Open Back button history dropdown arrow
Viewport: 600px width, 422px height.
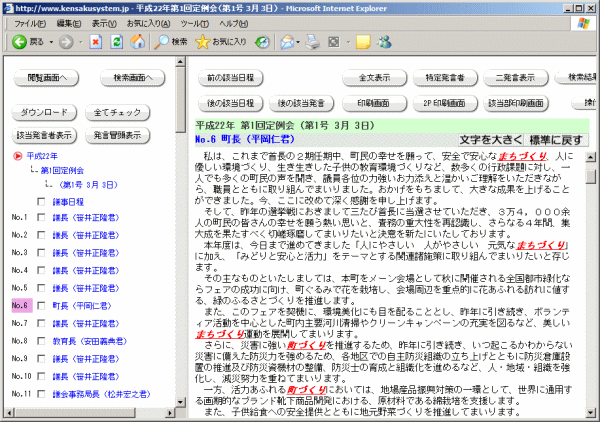tap(51, 42)
